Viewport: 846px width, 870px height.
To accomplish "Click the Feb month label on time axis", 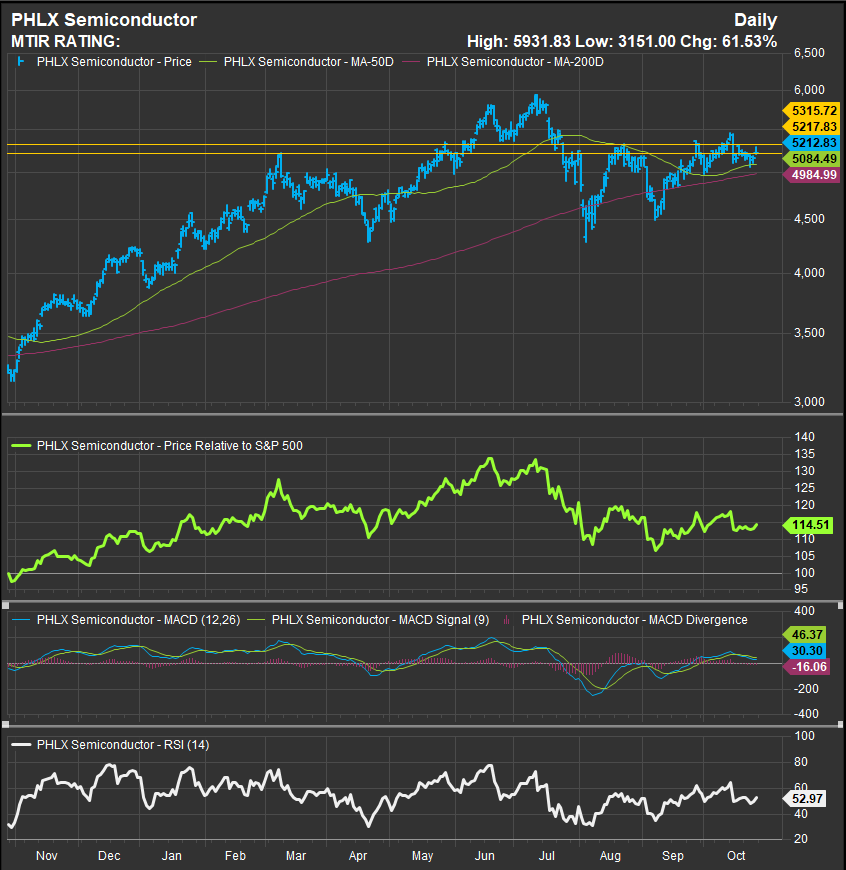I will [x=235, y=856].
